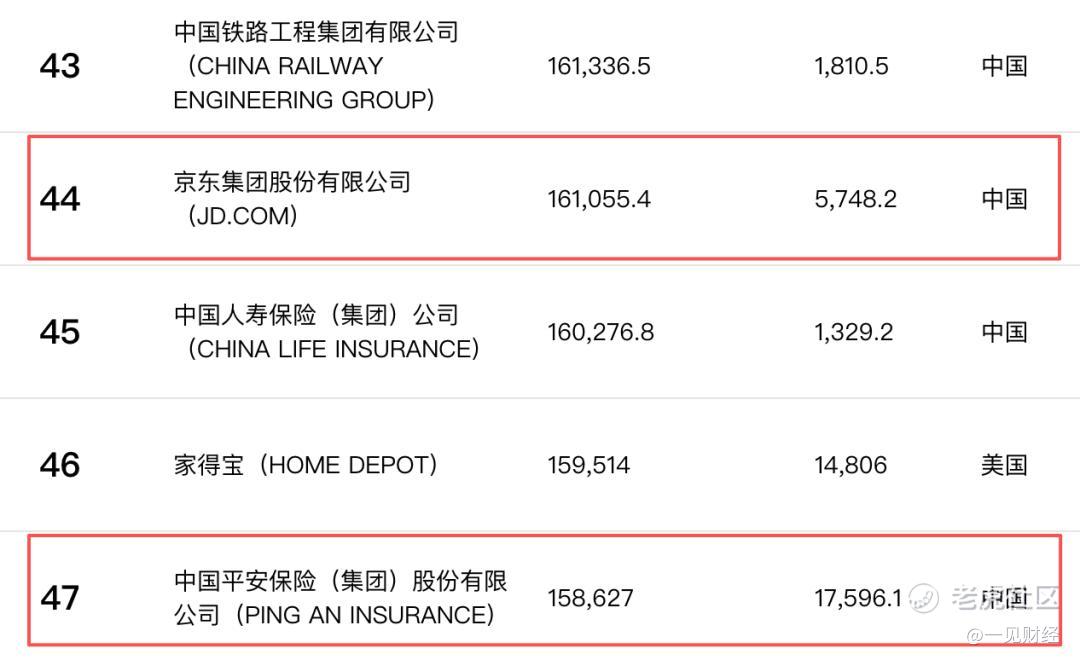The width and height of the screenshot is (1080, 660).
Task: Click Home Depot revenue 159,514
Action: tap(589, 465)
